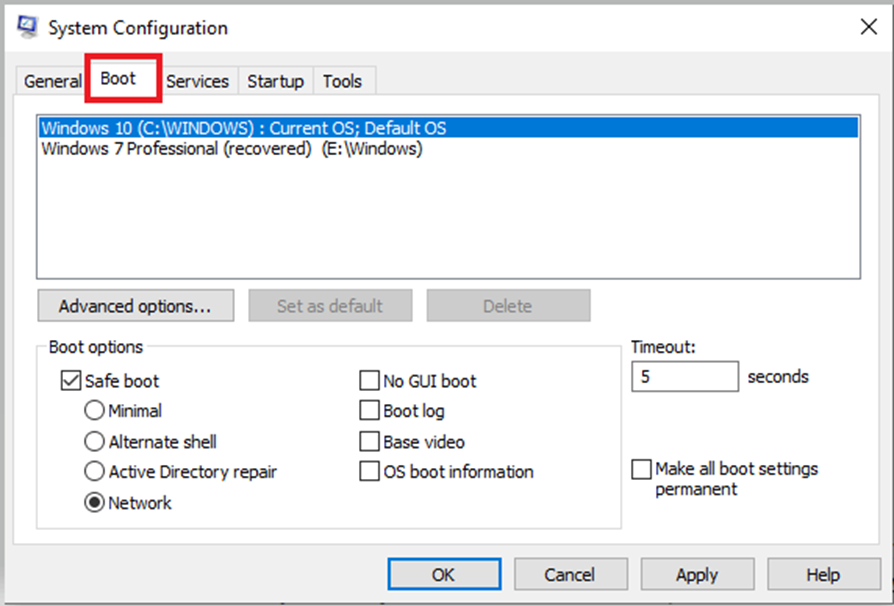Click the Timeout seconds input field

[684, 377]
